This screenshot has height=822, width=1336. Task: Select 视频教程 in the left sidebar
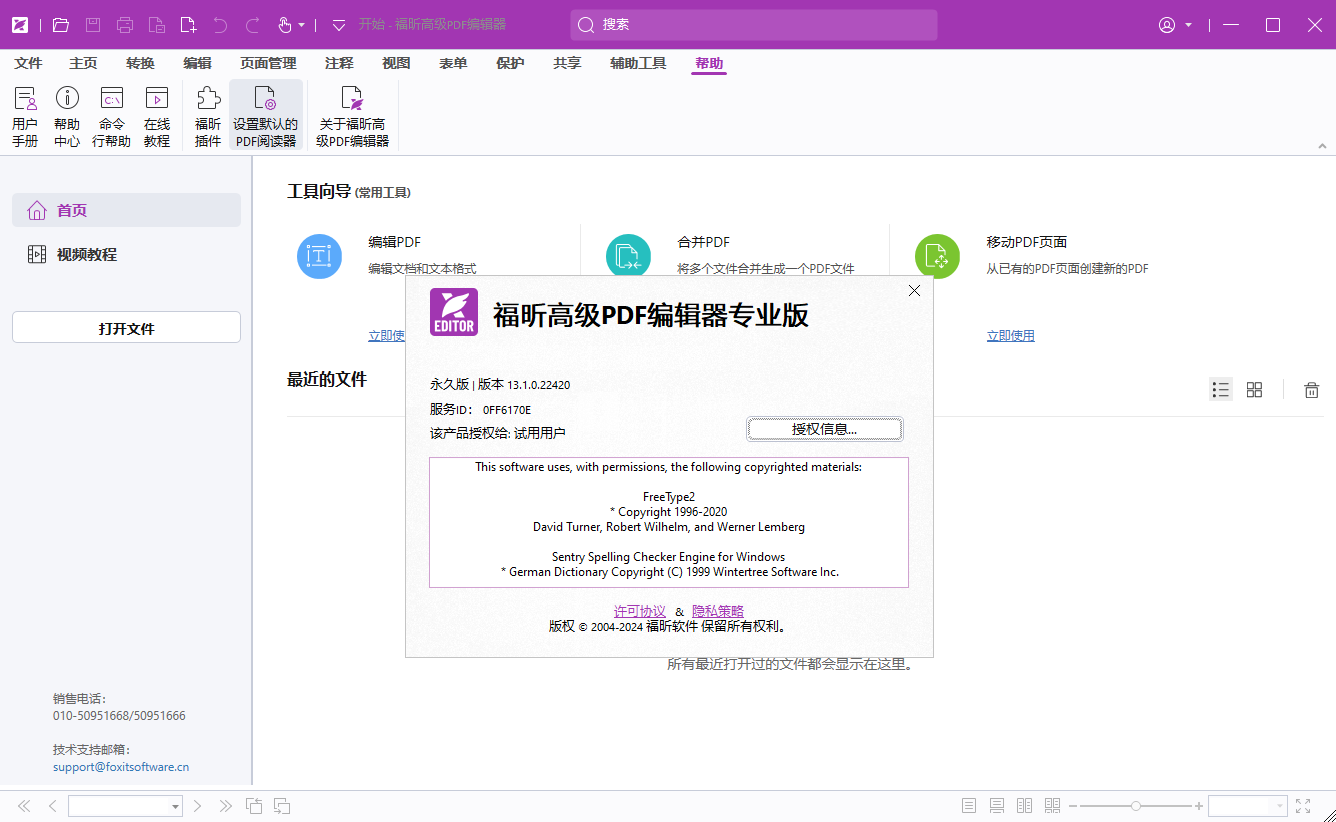(126, 254)
